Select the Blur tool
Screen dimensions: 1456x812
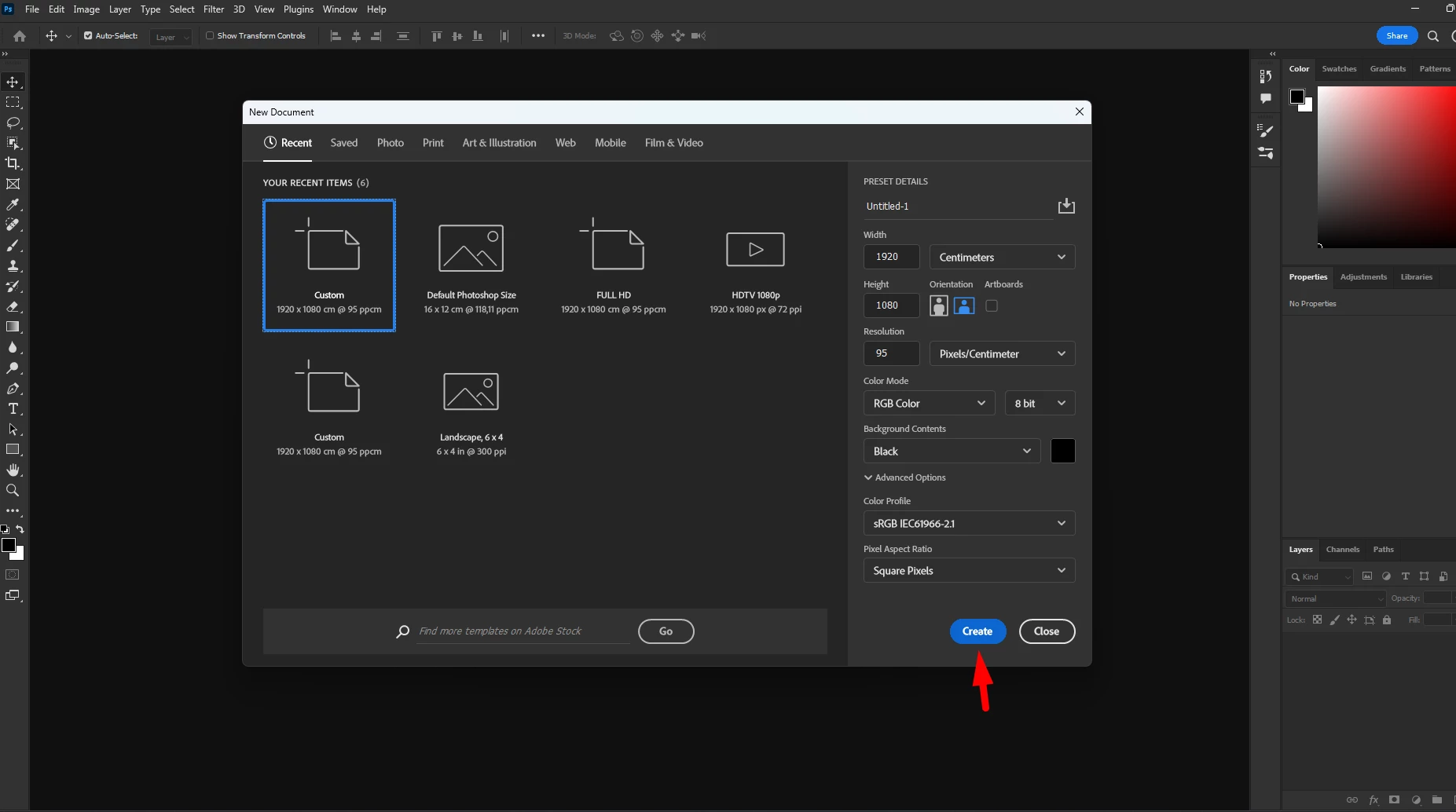(x=13, y=348)
